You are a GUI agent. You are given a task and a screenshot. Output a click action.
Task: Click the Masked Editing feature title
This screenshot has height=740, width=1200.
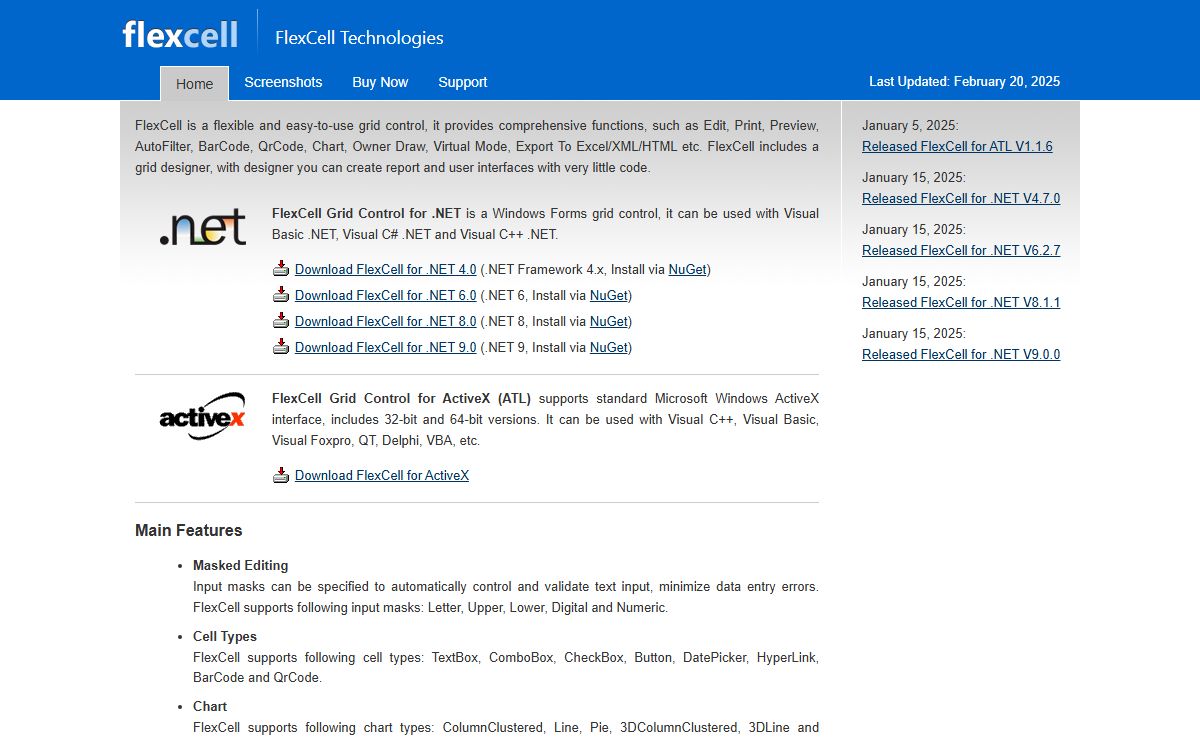tap(240, 565)
